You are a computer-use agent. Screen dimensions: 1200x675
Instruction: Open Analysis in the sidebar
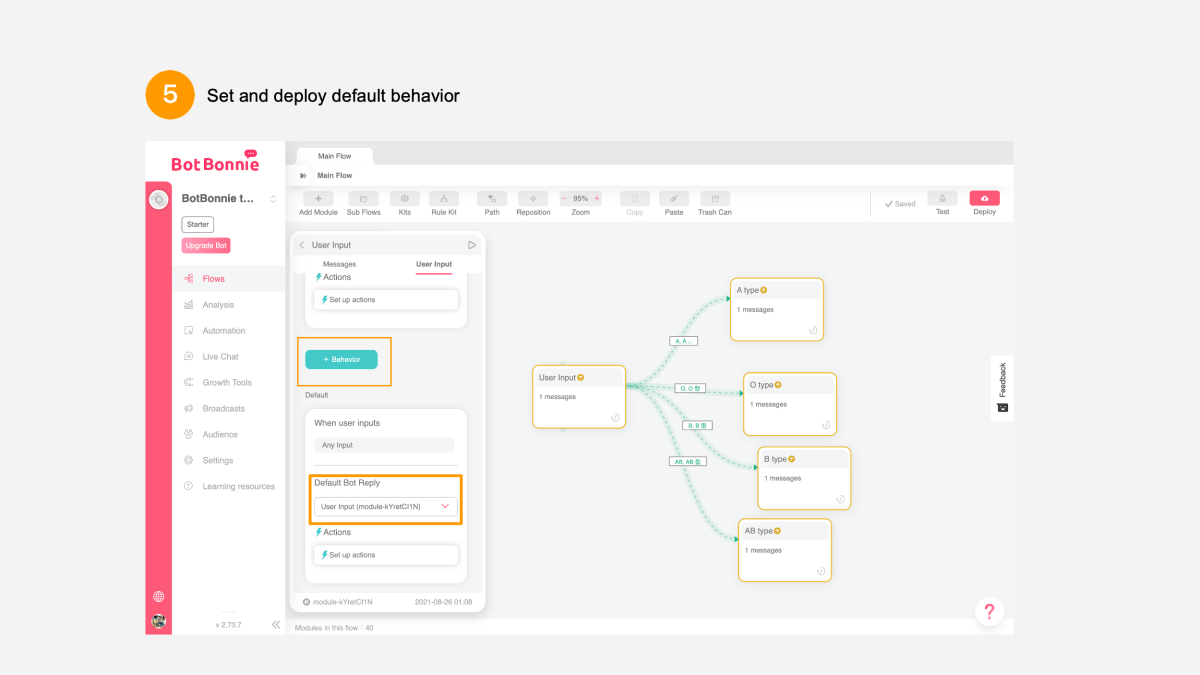(x=218, y=305)
